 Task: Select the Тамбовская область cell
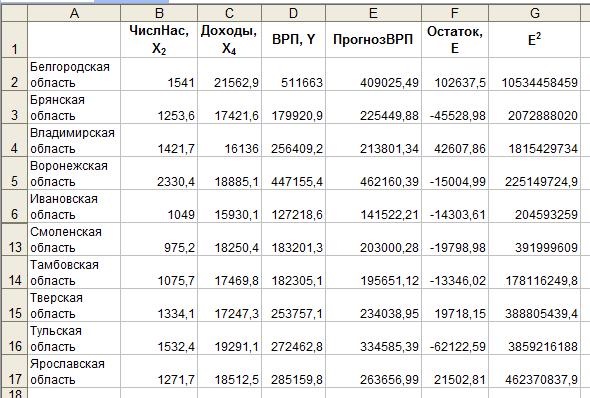click(x=74, y=272)
